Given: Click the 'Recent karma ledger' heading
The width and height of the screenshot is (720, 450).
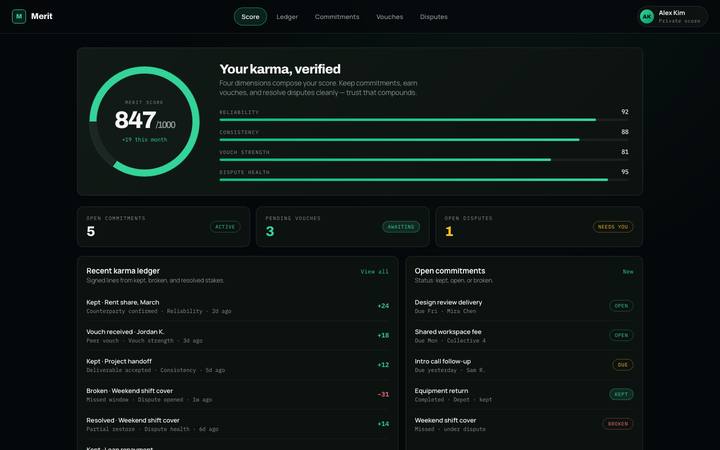Looking at the screenshot, I should point(123,271).
